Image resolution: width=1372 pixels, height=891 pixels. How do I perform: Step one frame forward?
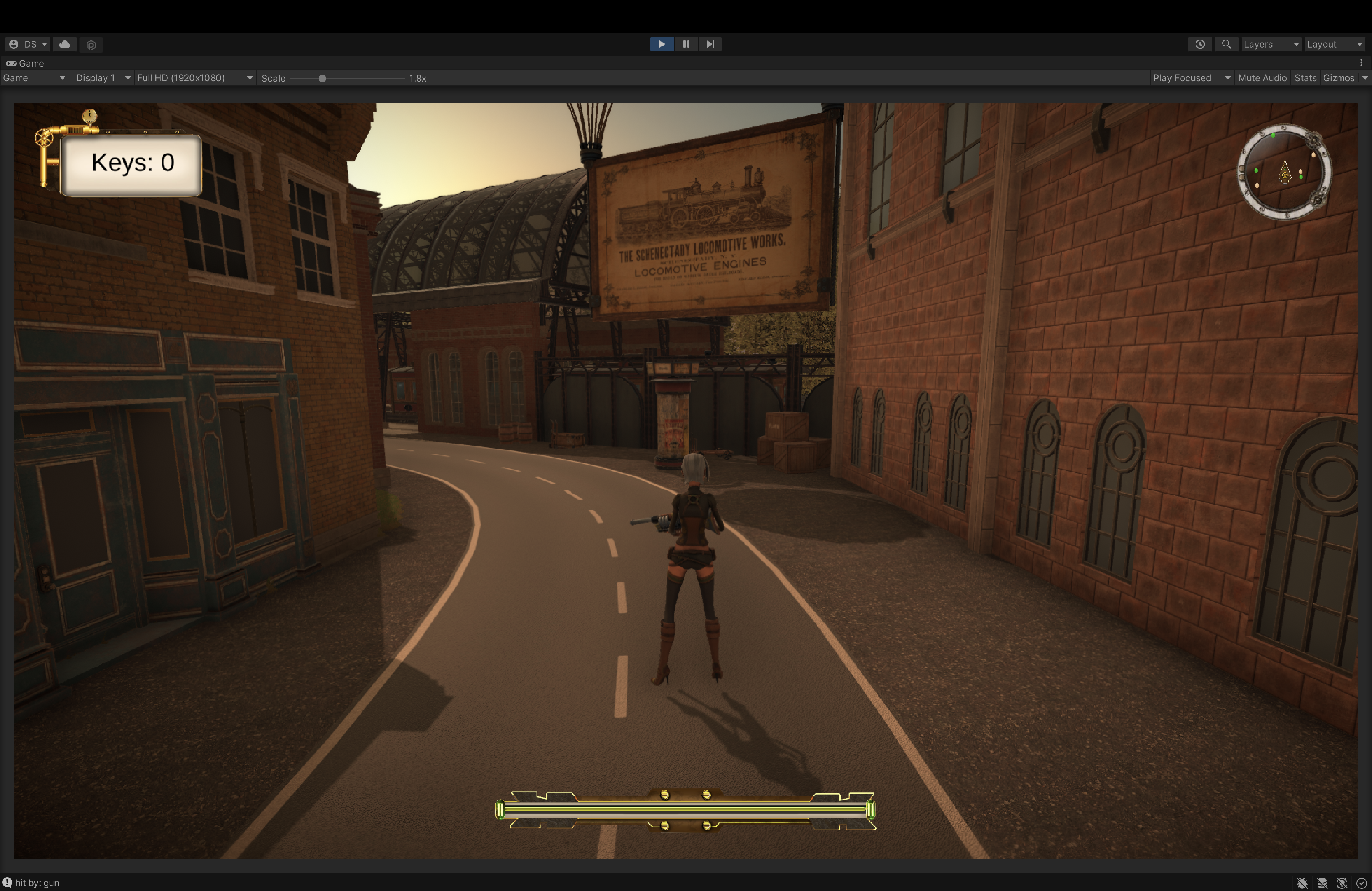pos(710,44)
